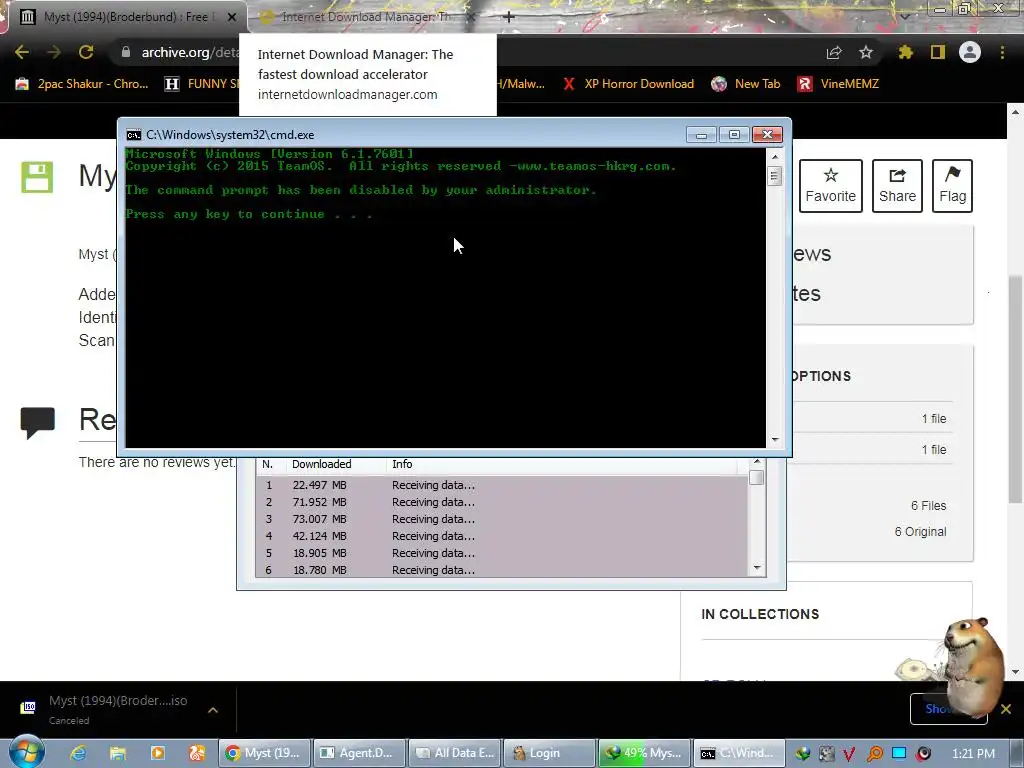Switch to Agent.D taskbar button
The height and width of the screenshot is (768, 1024).
359,753
